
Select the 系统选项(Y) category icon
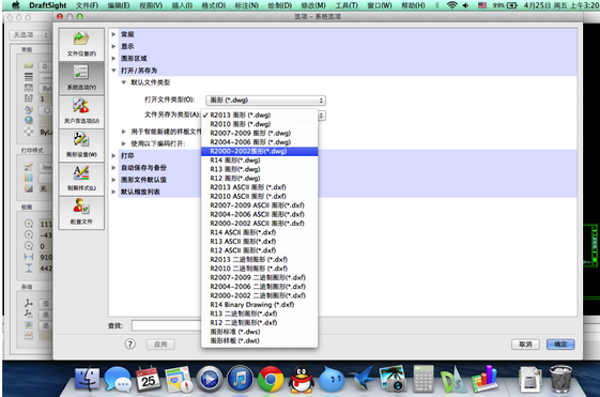tap(81, 78)
